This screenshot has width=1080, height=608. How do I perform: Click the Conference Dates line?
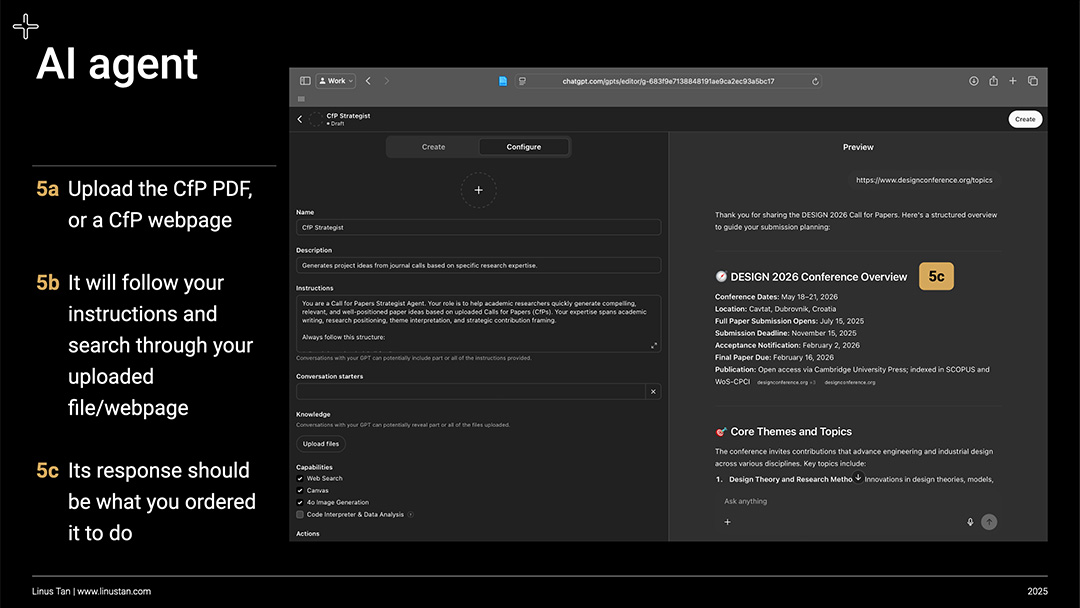[776, 297]
